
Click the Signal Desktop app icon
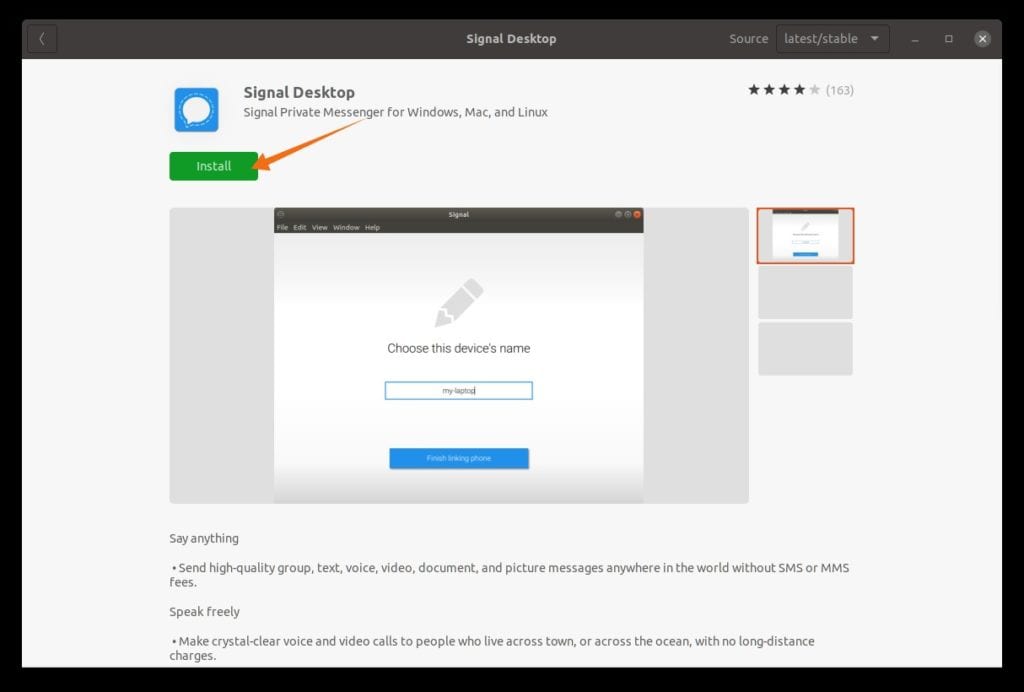(x=196, y=109)
